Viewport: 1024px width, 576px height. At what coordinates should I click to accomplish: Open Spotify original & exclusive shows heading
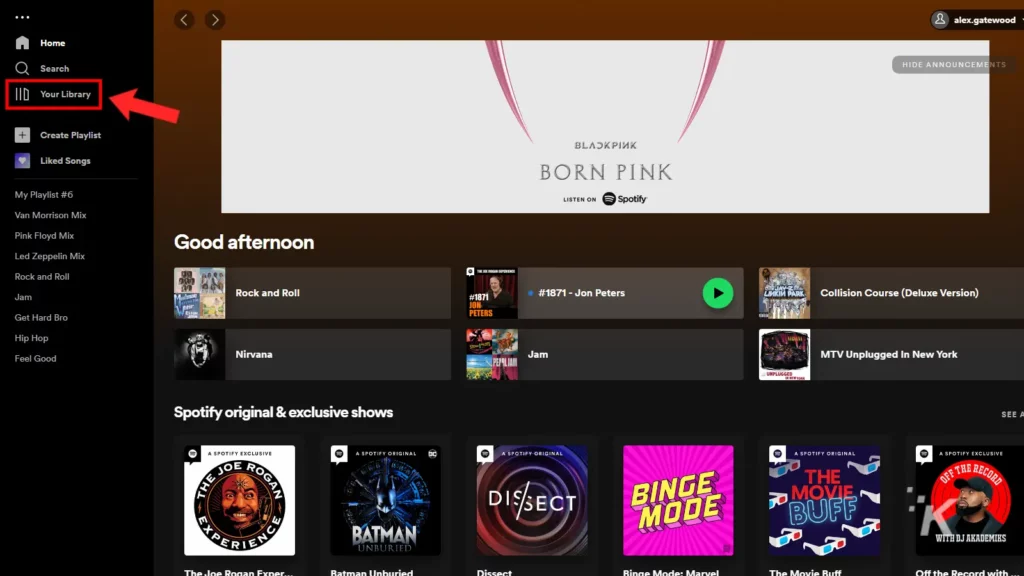coord(283,413)
